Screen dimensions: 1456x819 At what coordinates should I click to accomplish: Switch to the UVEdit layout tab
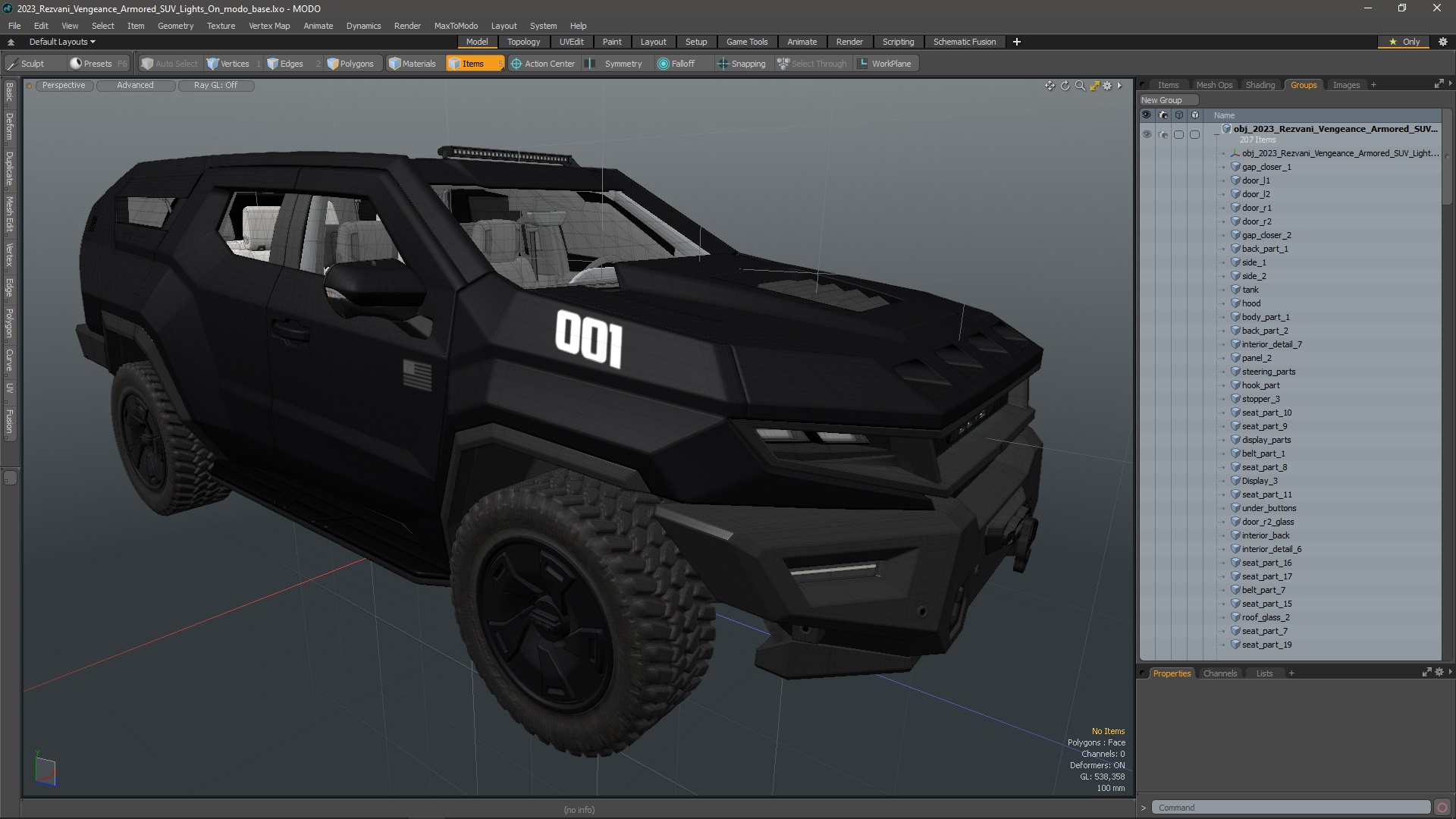click(x=571, y=42)
